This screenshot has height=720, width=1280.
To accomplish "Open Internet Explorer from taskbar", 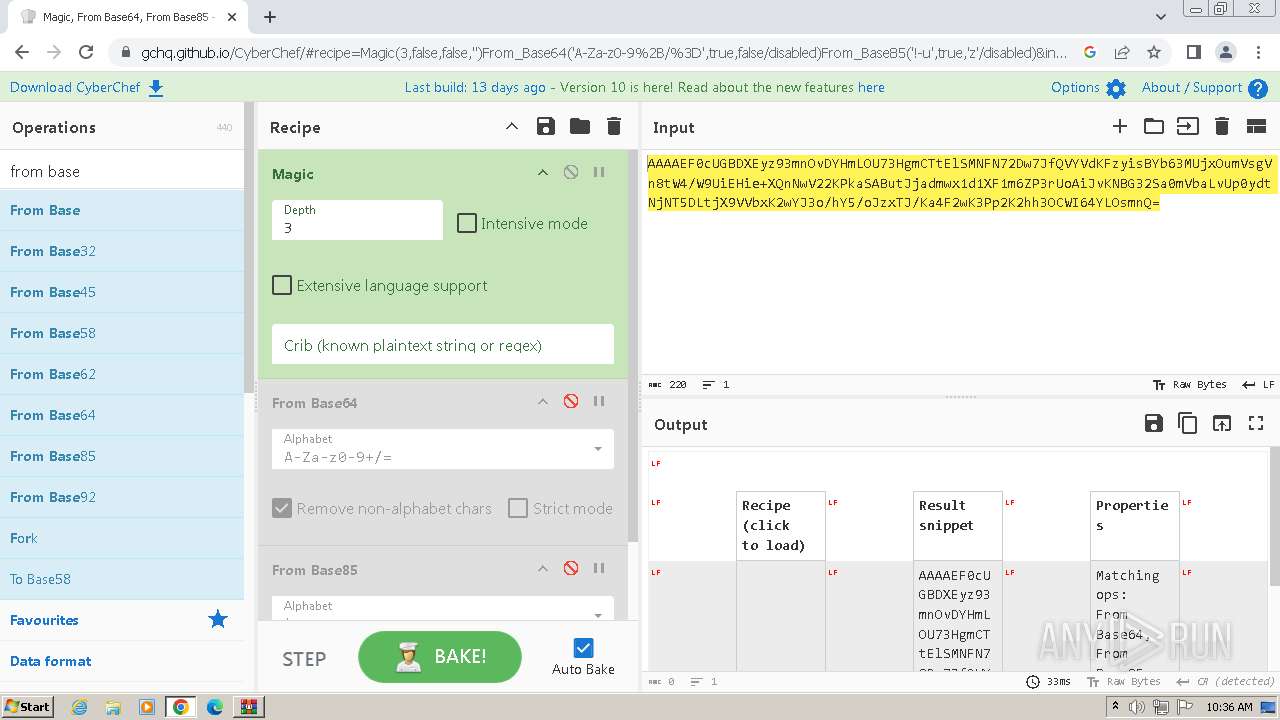I will coord(79,706).
